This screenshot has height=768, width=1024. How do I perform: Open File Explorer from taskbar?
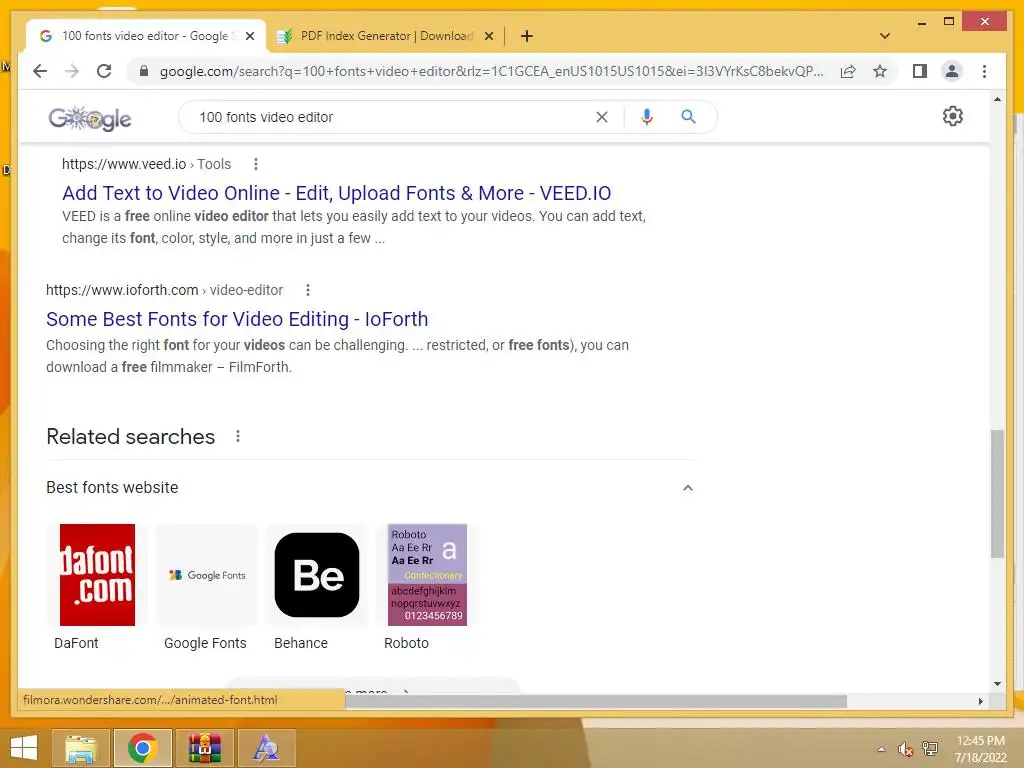click(81, 748)
